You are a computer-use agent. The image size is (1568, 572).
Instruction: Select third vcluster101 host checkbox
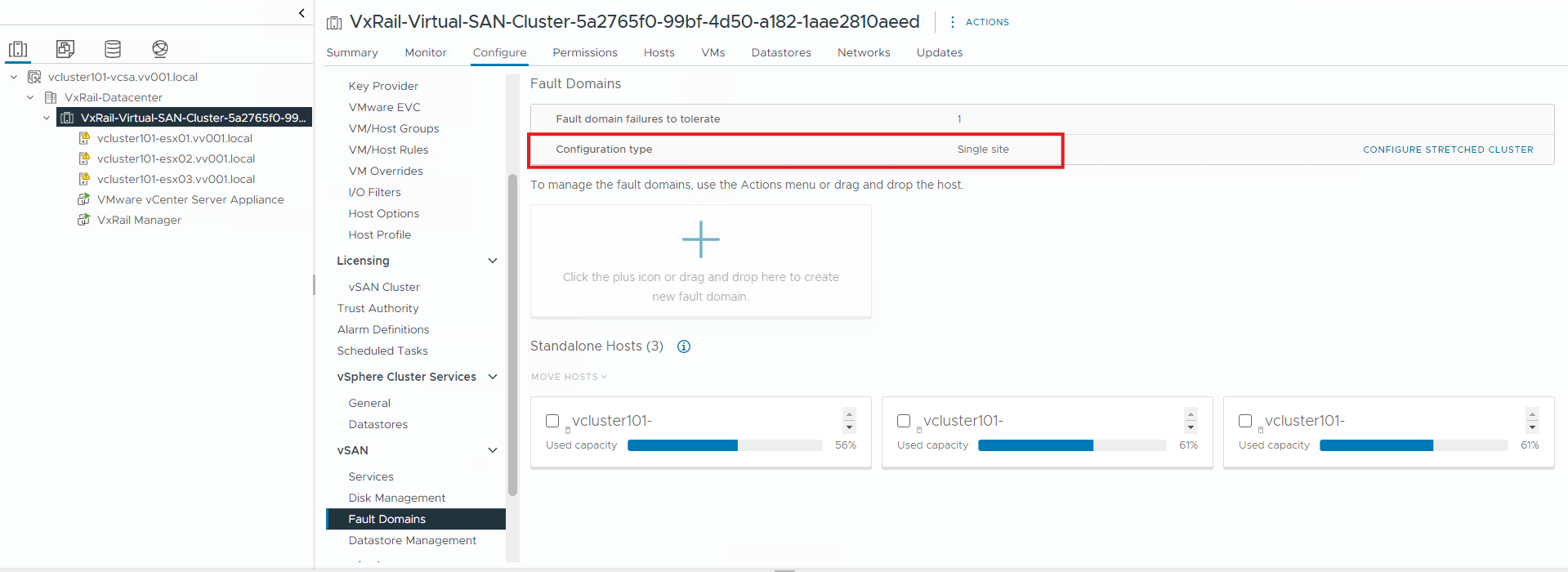[x=1245, y=421]
